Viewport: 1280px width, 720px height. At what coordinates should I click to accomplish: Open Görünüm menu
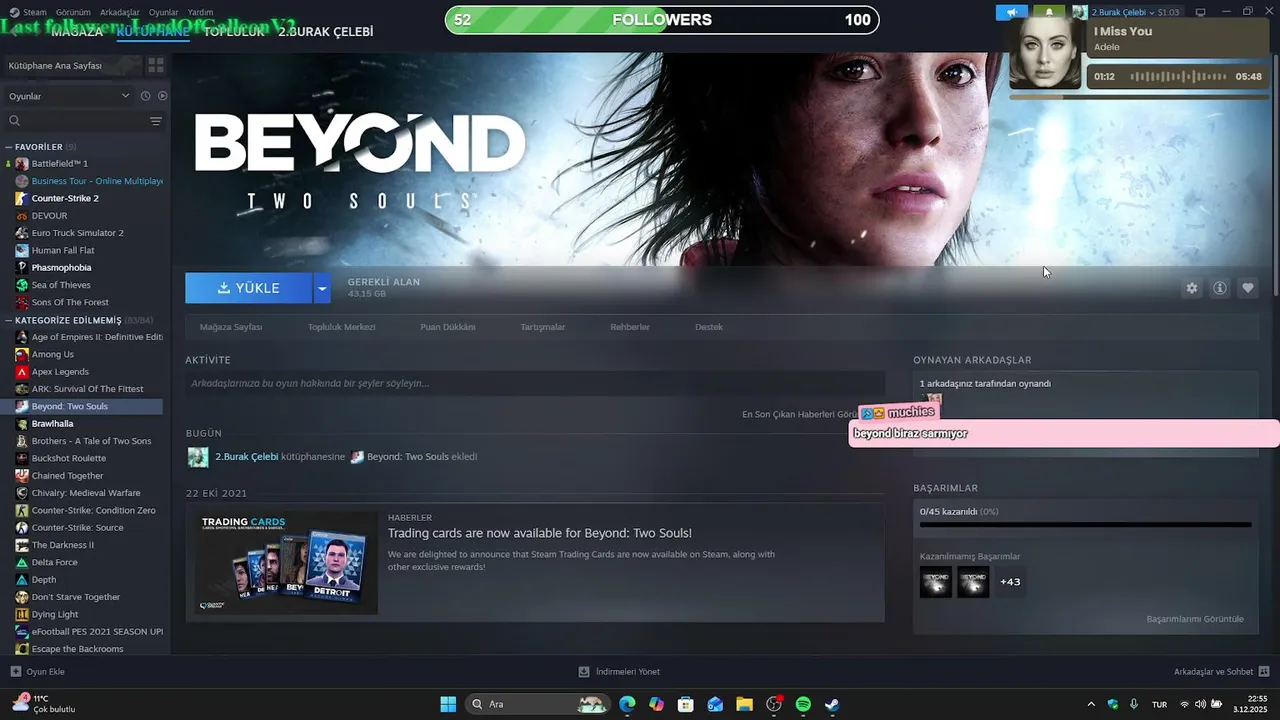pos(73,12)
